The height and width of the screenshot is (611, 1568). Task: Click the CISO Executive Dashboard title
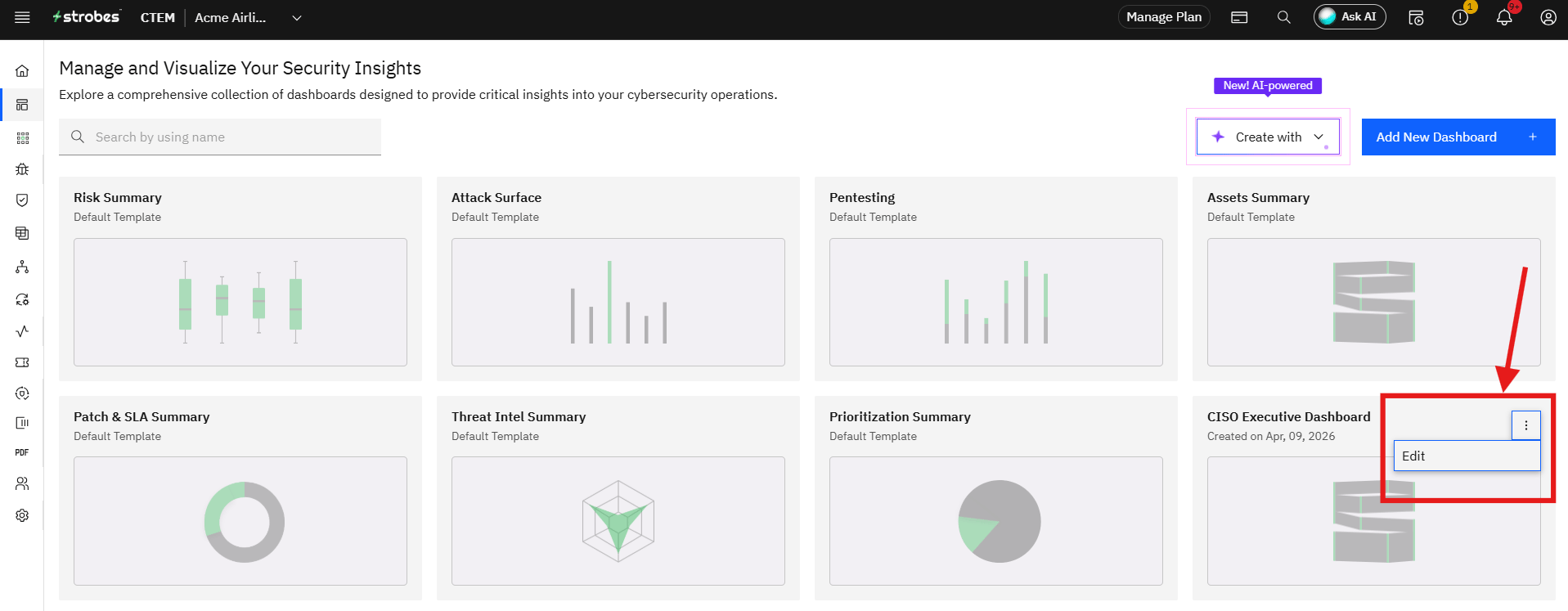1289,417
